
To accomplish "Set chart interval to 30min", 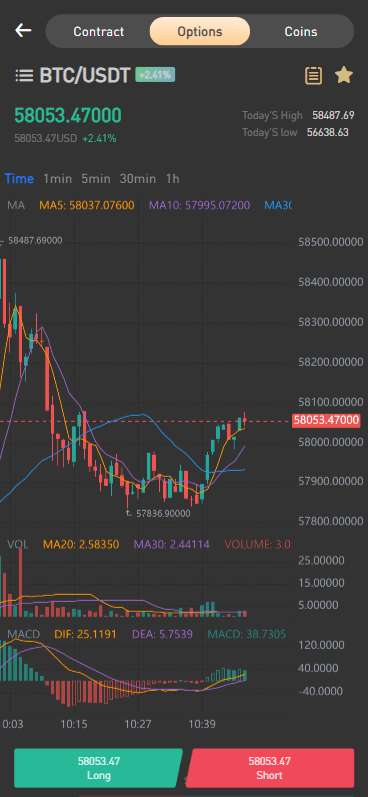I will pos(138,179).
